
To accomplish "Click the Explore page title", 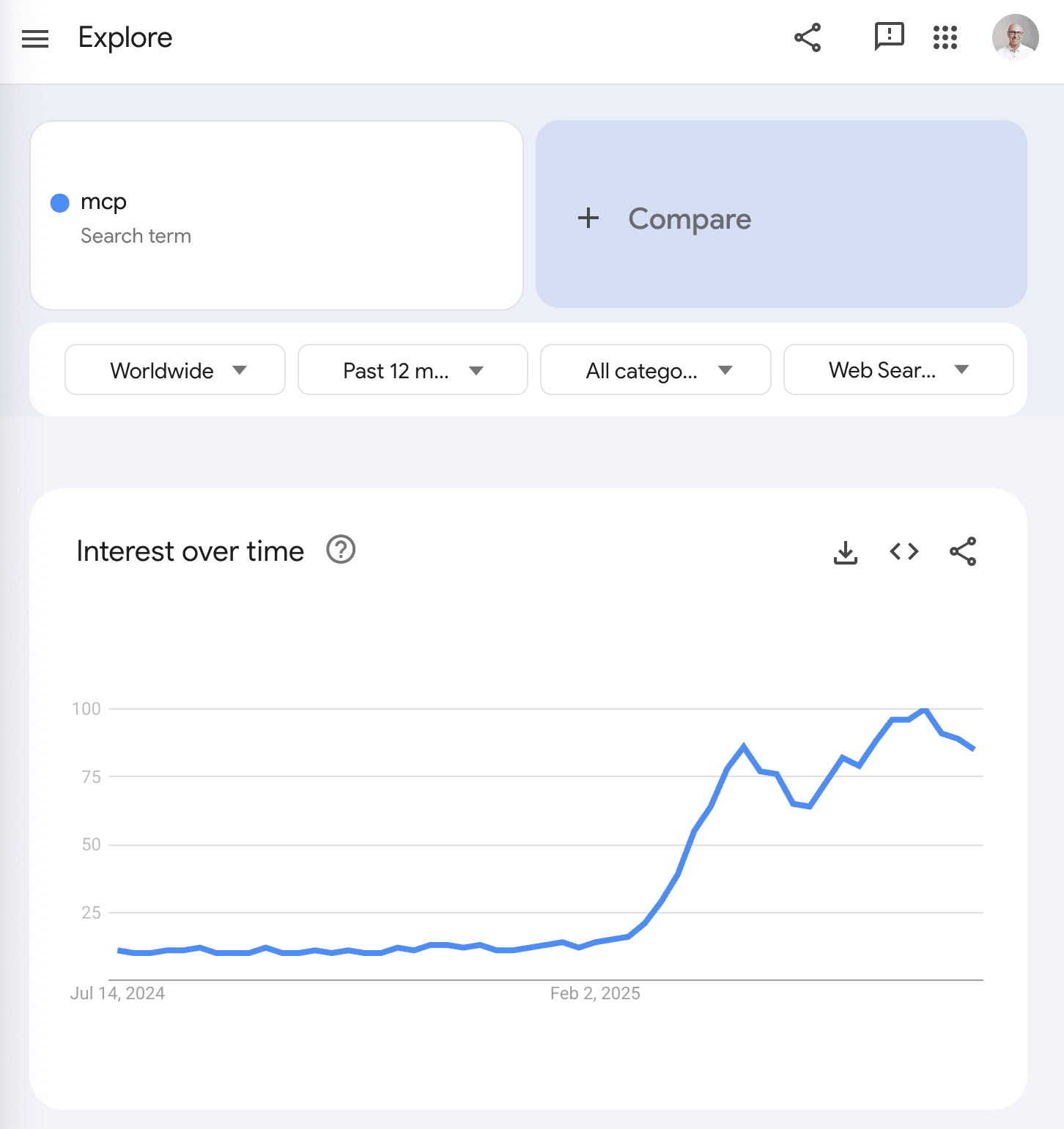I will [125, 37].
